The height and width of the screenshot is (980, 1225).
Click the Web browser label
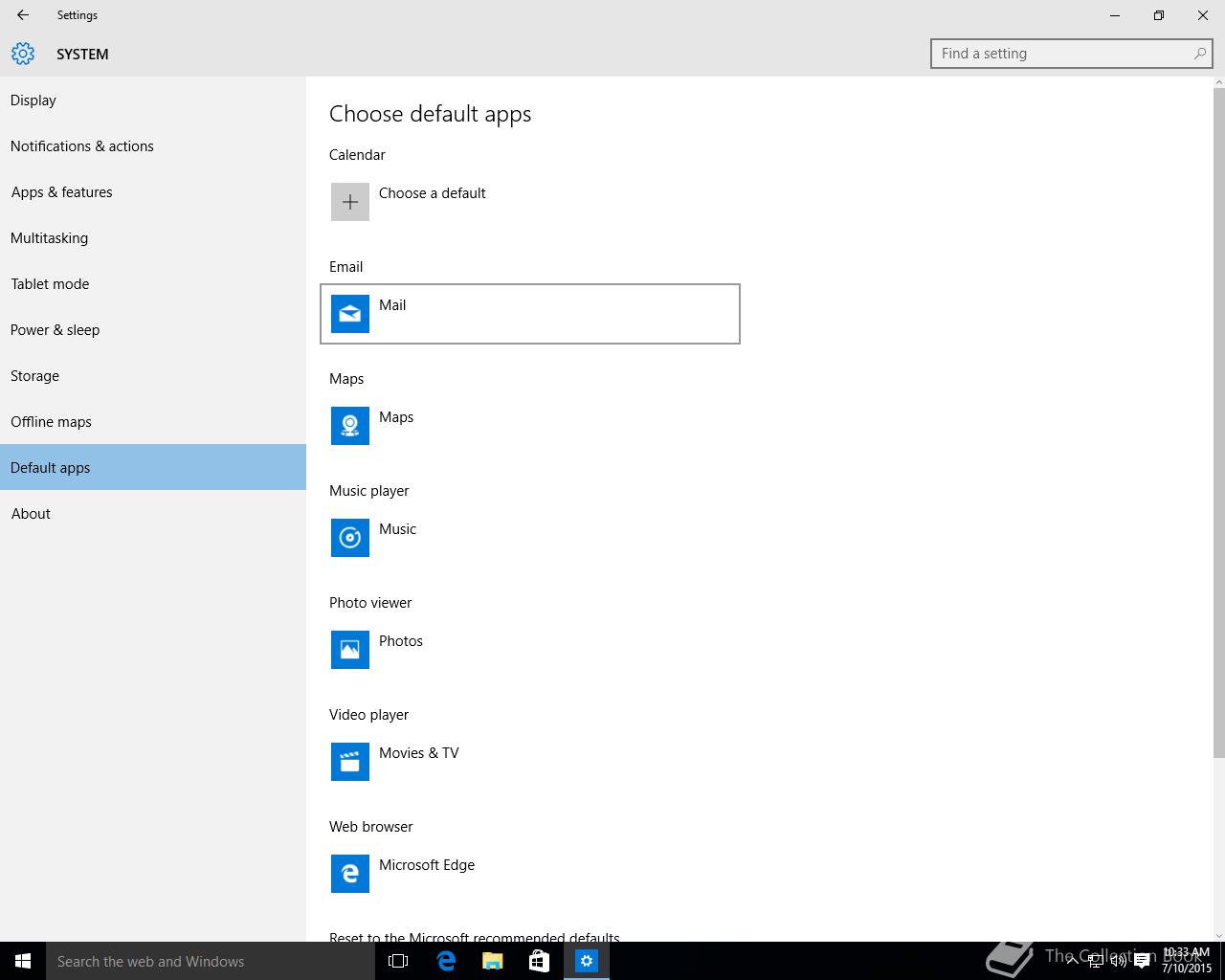(x=371, y=827)
